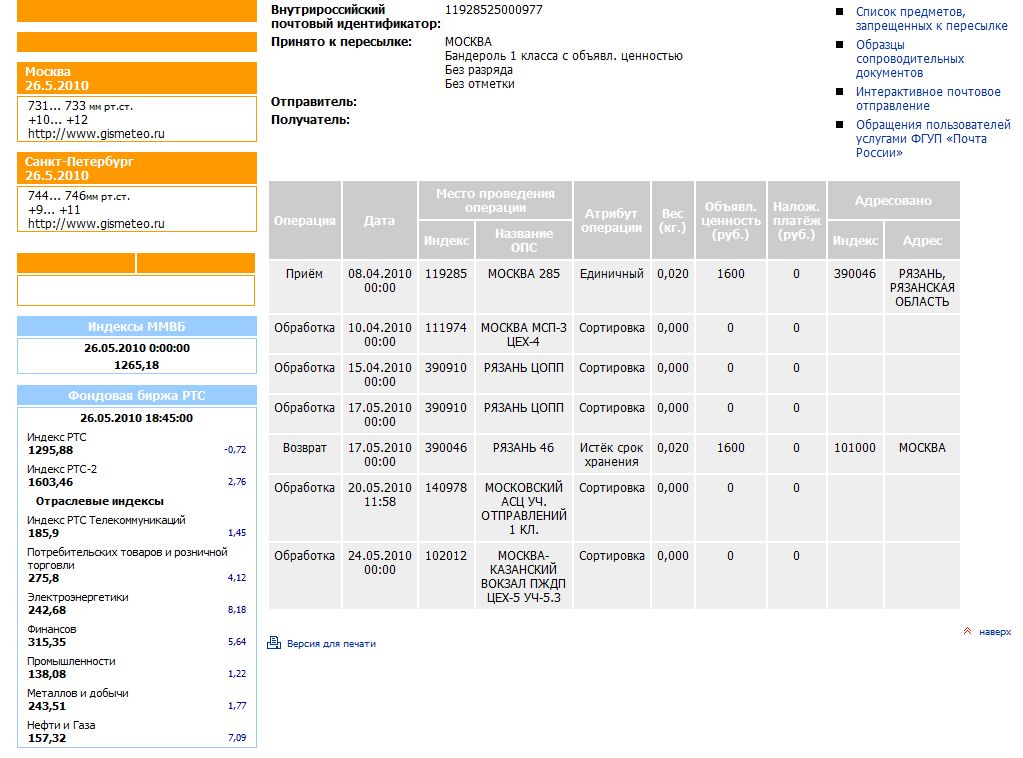The width and height of the screenshot is (1023, 758).
Task: Click the empty white box below the orange bars
Action: click(x=136, y=290)
